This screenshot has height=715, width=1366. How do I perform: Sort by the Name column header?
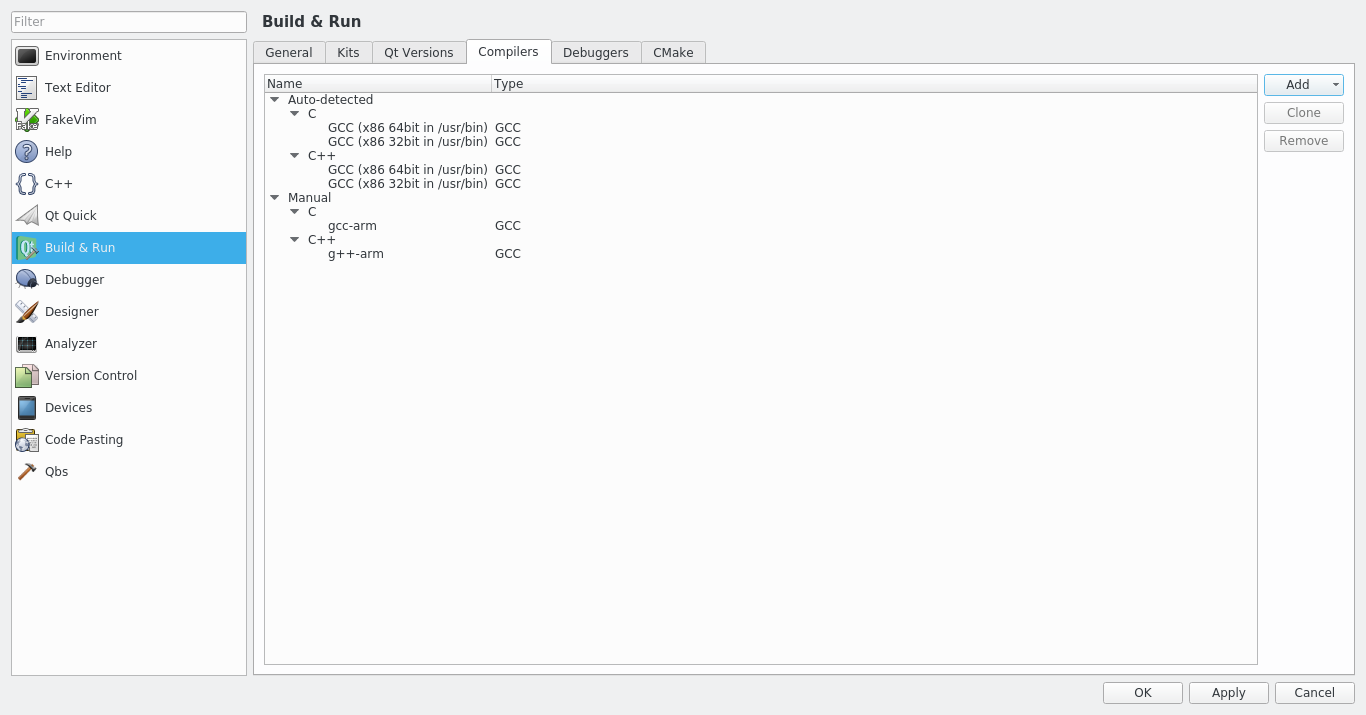[378, 84]
